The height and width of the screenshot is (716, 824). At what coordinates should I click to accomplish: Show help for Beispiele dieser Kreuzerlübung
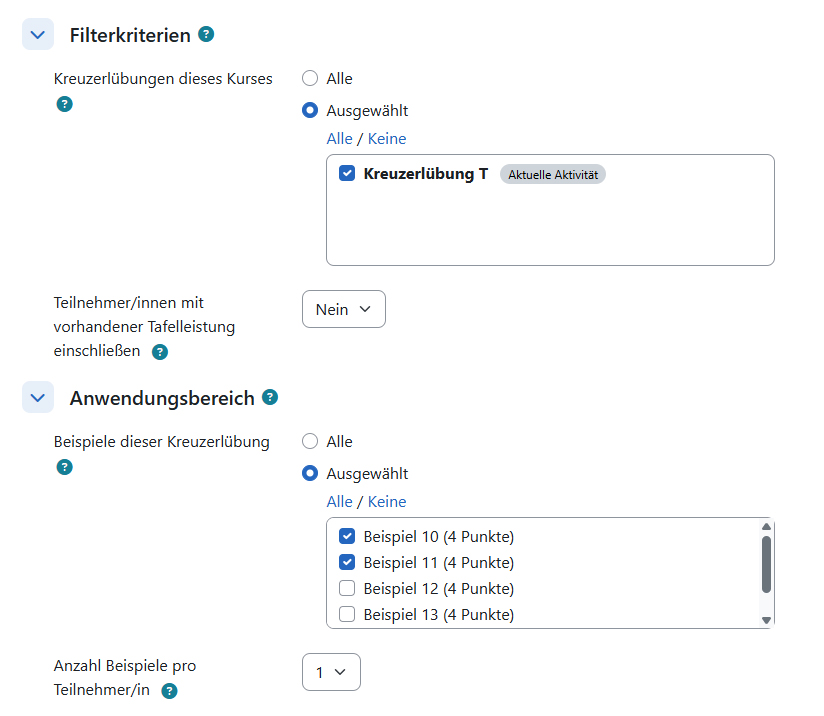[x=64, y=467]
